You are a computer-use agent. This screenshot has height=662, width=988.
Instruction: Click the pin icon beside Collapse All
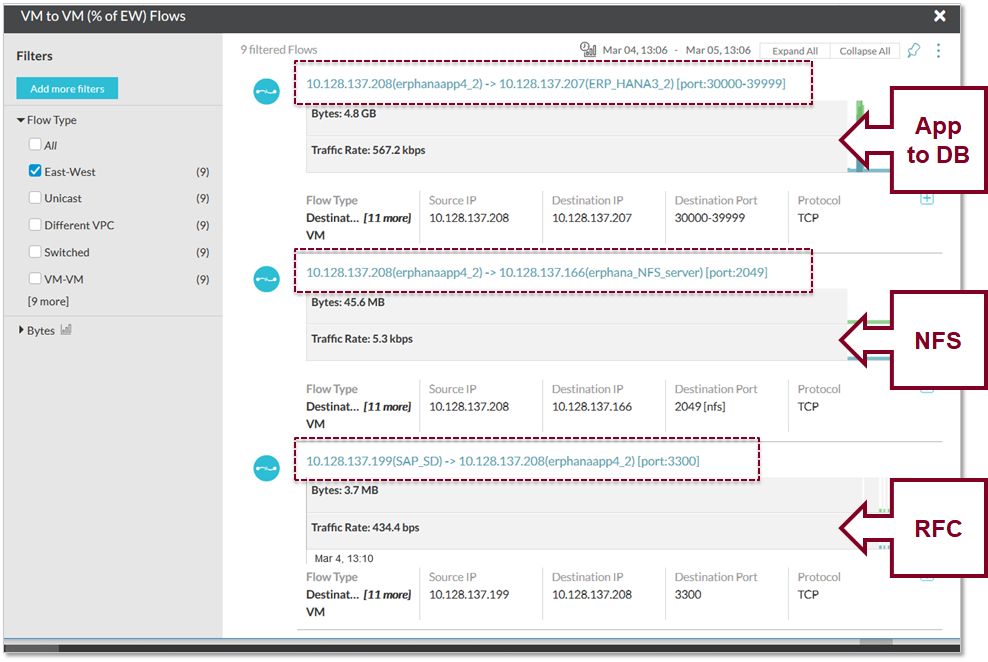(x=913, y=51)
